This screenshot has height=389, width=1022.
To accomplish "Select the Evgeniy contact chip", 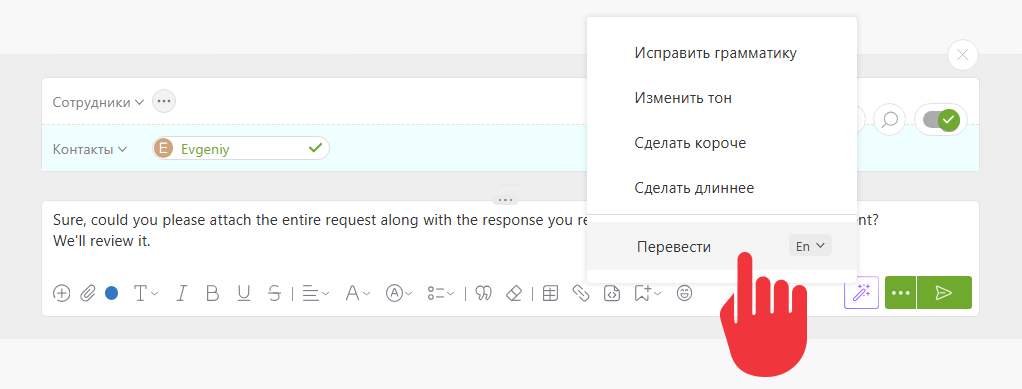I will tap(241, 149).
